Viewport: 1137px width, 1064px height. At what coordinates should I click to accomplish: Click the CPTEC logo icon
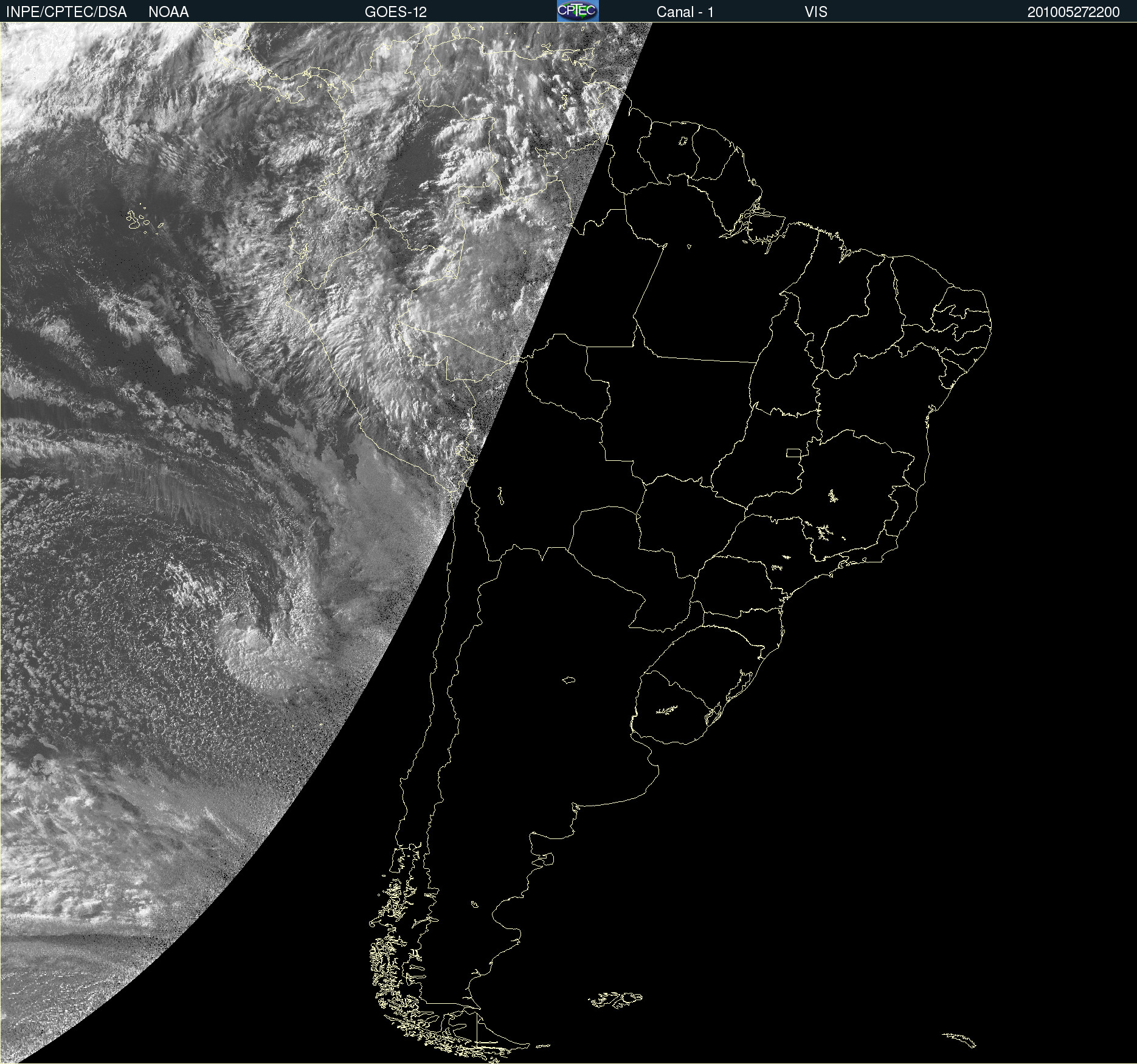578,11
